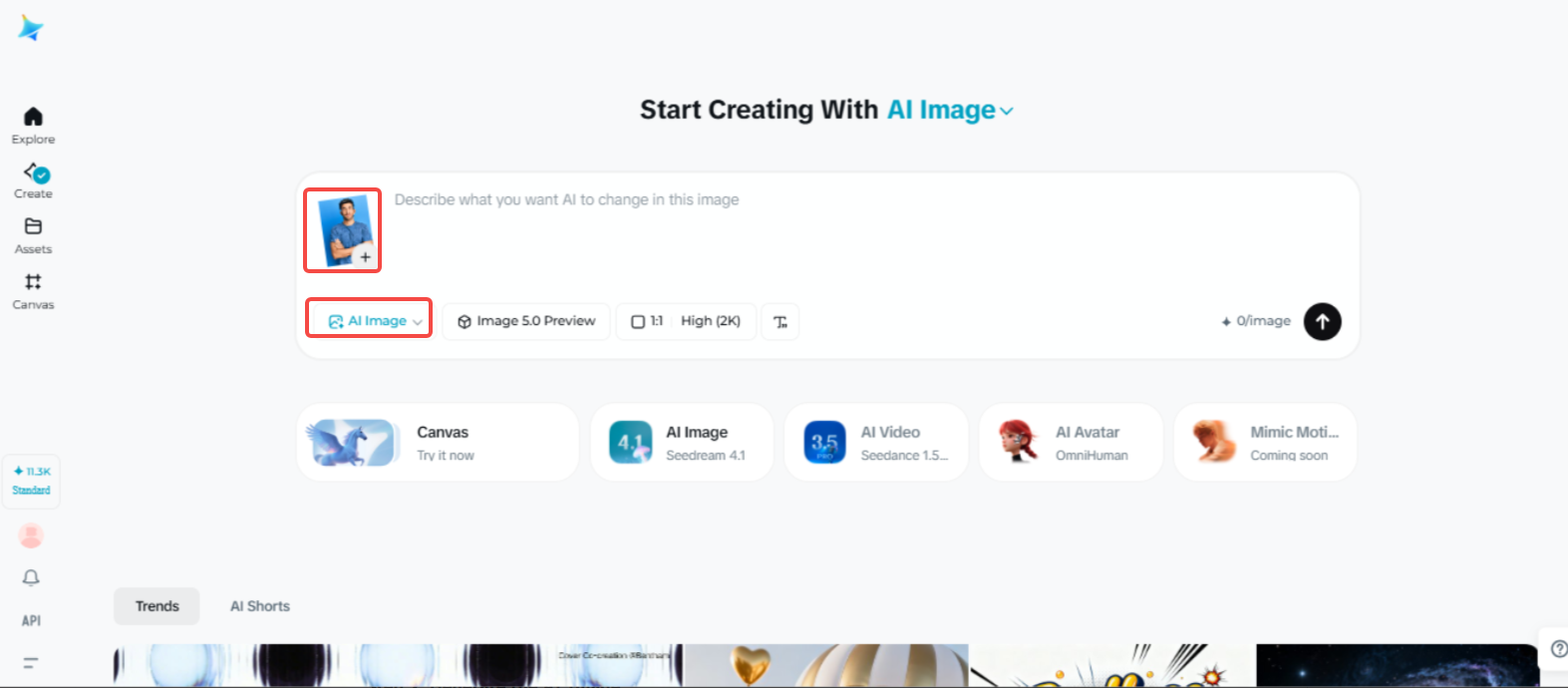Open the user profile avatar
This screenshot has height=688, width=1568.
(x=31, y=535)
